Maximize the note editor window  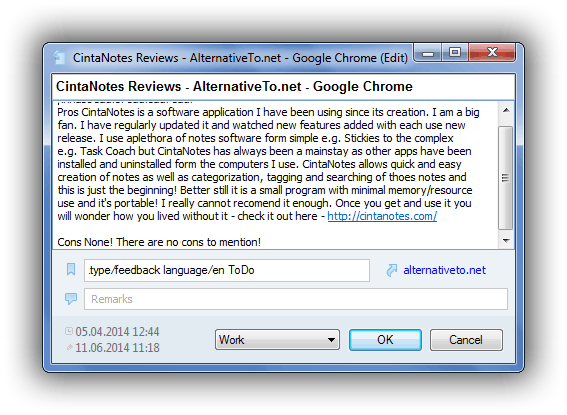pyautogui.click(x=455, y=52)
